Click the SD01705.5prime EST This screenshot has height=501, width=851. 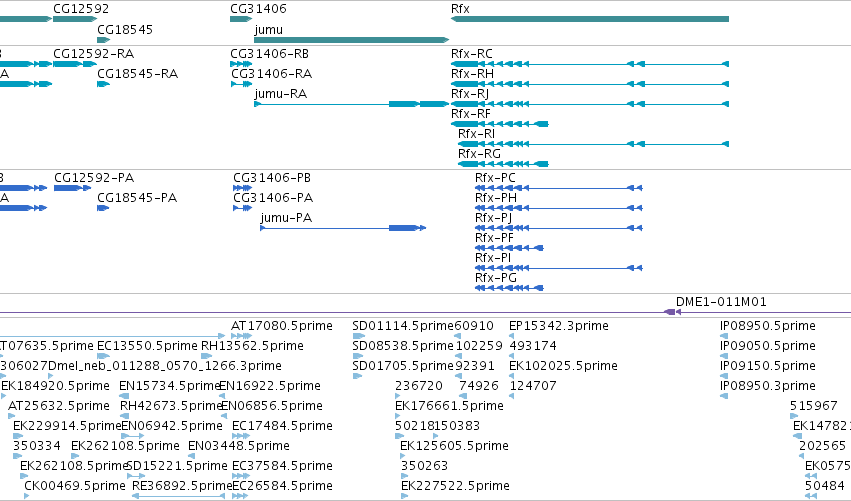tap(357, 376)
